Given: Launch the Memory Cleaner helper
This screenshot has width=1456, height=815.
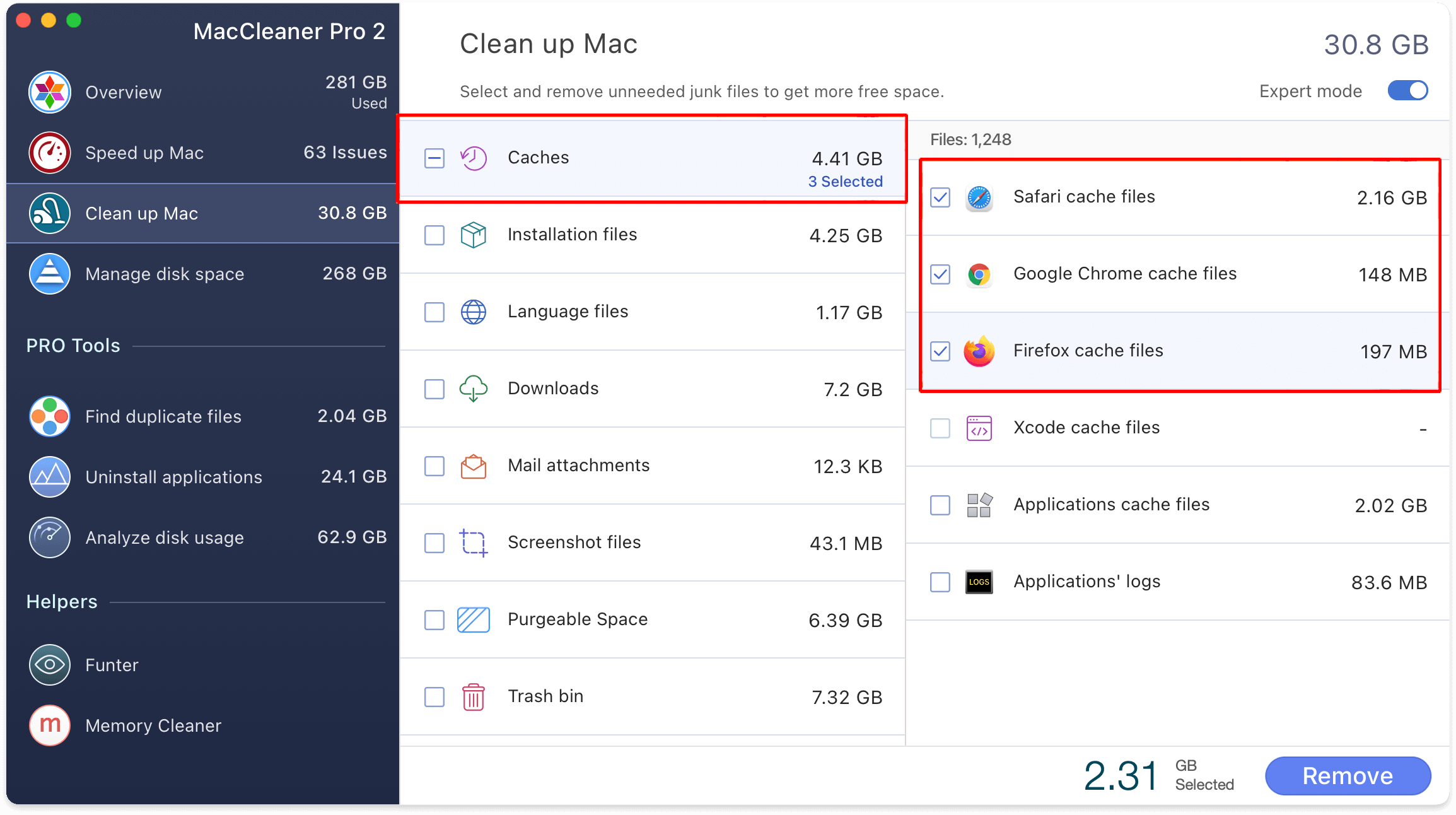Looking at the screenshot, I should [x=202, y=725].
